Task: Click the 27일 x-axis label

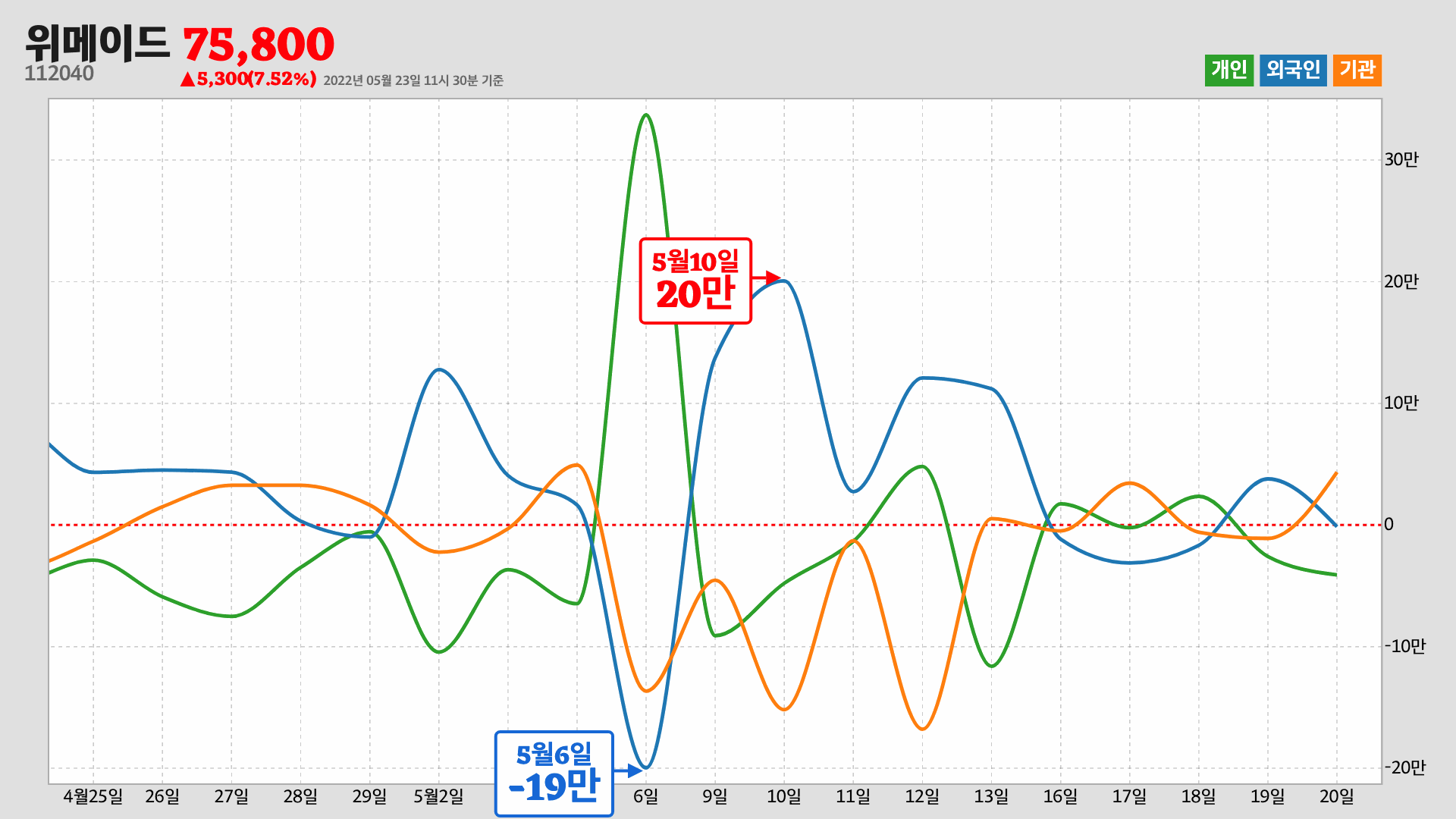Action: pyautogui.click(x=231, y=797)
